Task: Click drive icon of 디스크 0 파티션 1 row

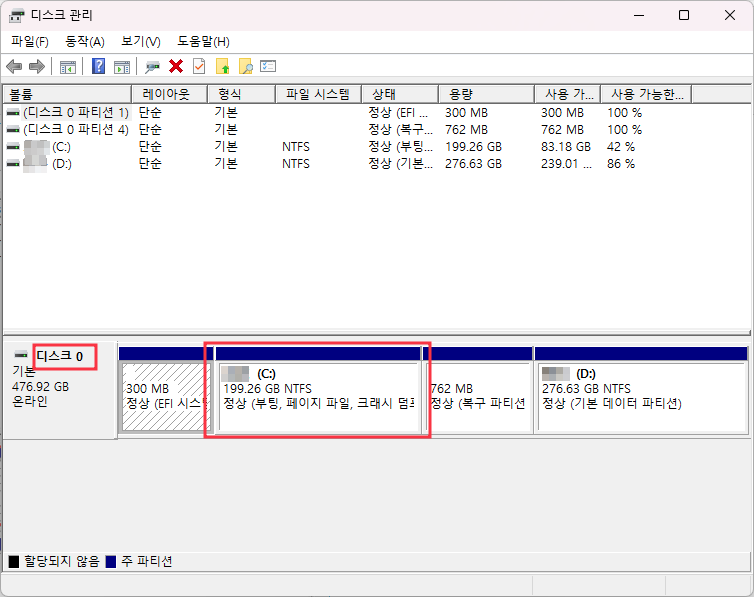Action: click(13, 113)
